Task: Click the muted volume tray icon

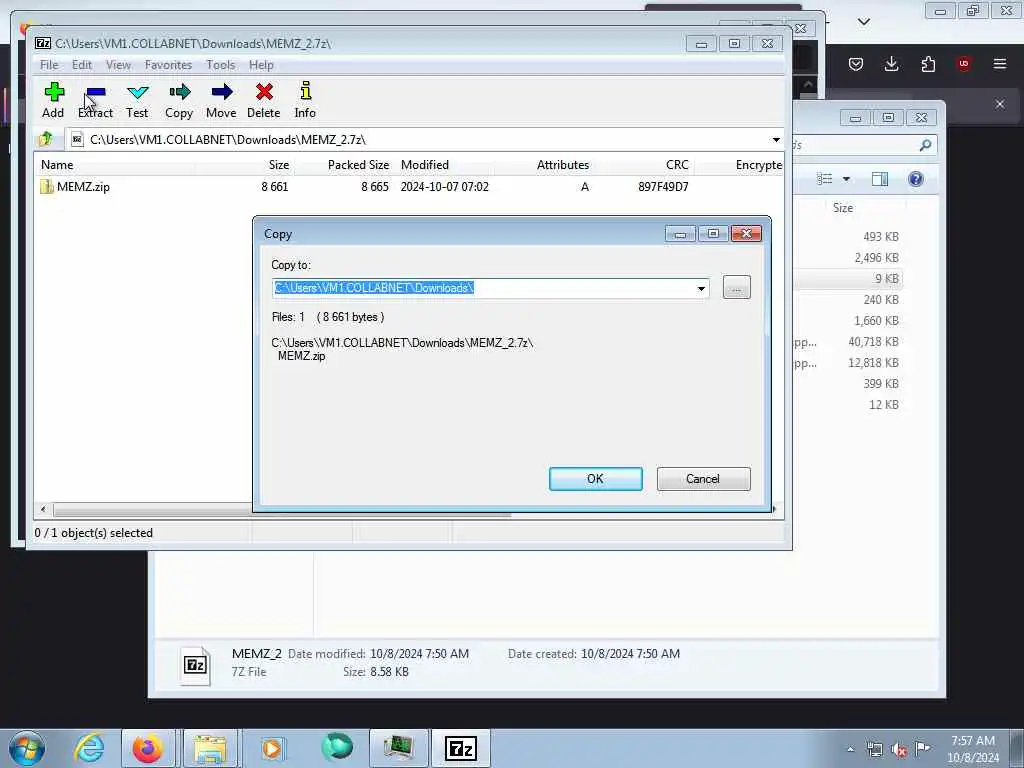Action: 899,749
